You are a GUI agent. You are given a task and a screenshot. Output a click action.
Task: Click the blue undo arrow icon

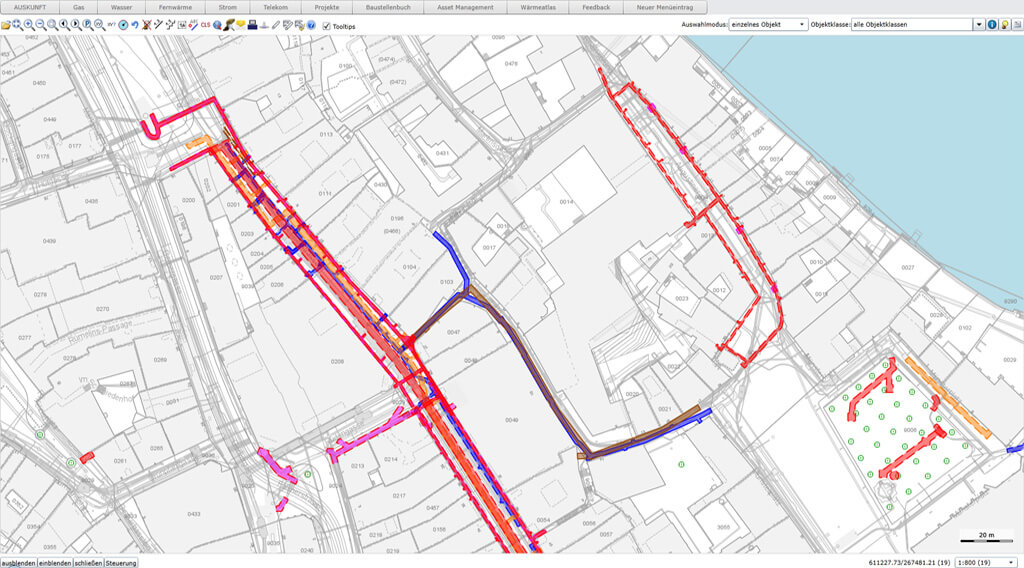click(134, 24)
